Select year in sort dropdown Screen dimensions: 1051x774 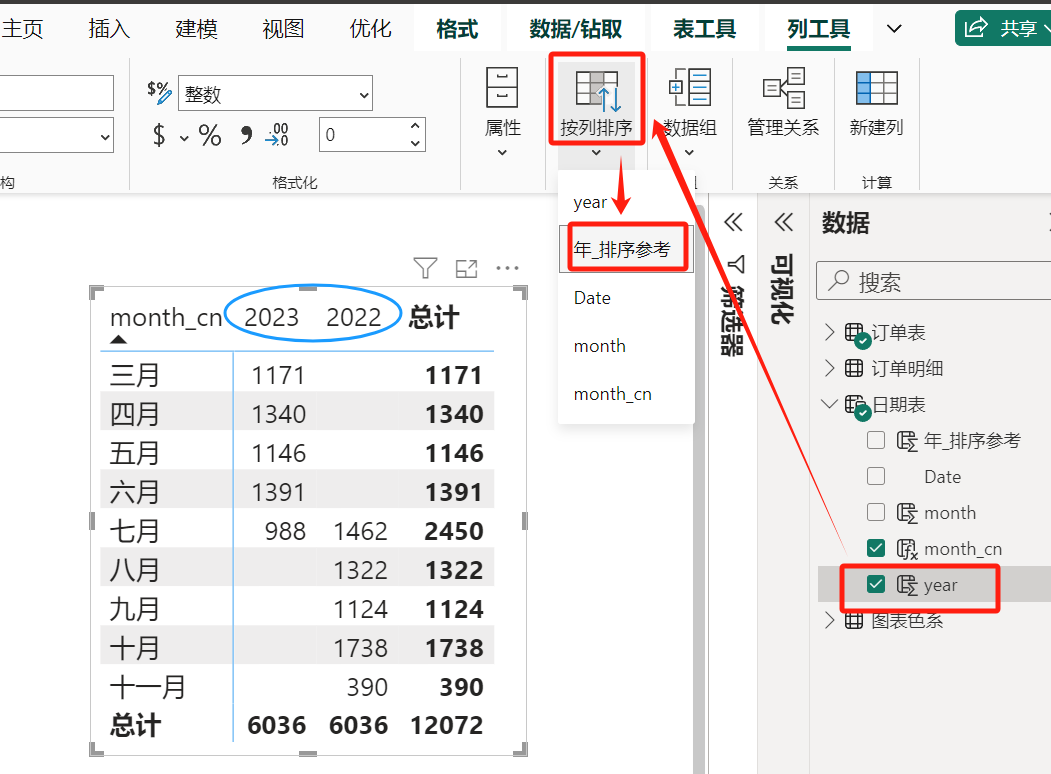(x=626, y=202)
